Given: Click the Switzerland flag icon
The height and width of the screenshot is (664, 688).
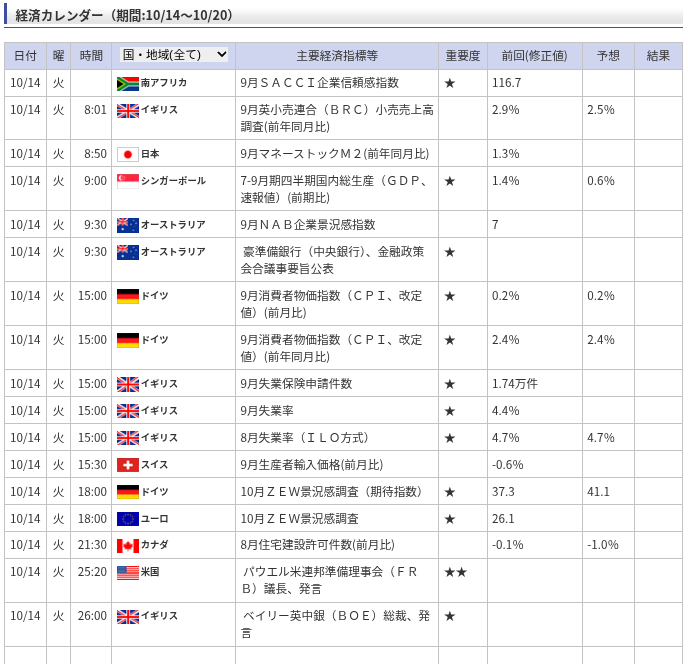Looking at the screenshot, I should coord(128,465).
